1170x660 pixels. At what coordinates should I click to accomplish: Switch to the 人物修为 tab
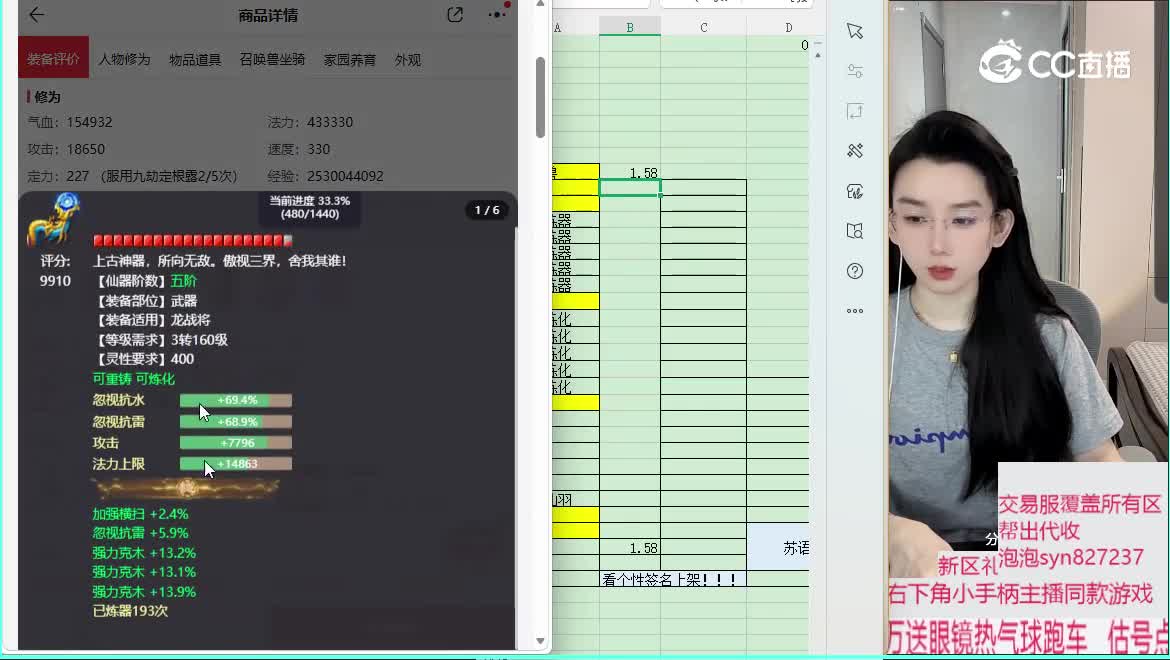(x=124, y=60)
